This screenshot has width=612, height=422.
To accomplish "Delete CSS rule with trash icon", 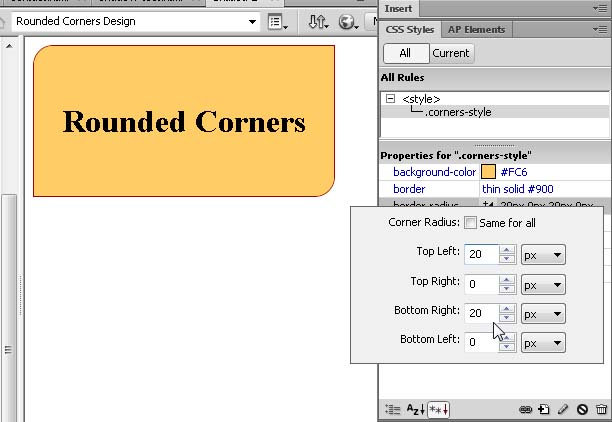I will pos(601,409).
